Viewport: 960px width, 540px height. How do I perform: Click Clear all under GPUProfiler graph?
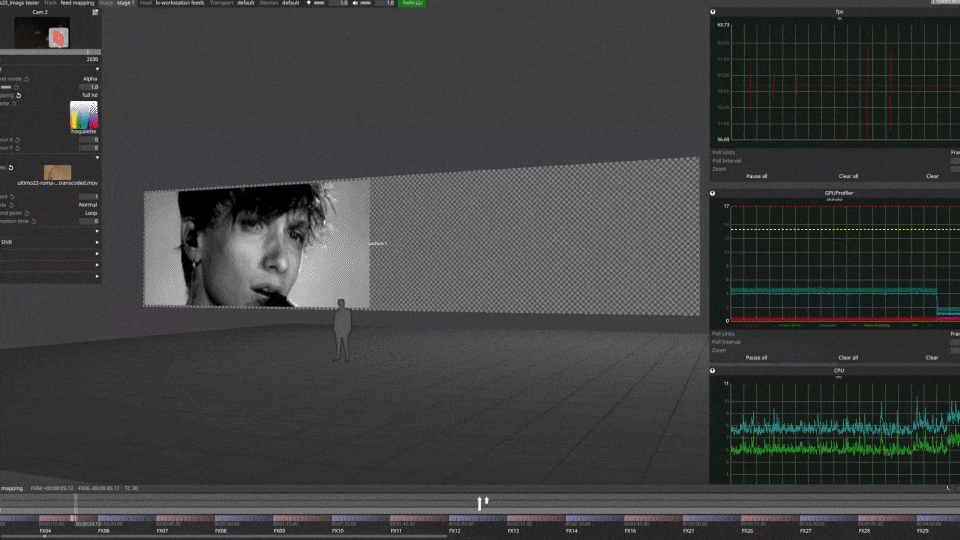click(x=848, y=358)
